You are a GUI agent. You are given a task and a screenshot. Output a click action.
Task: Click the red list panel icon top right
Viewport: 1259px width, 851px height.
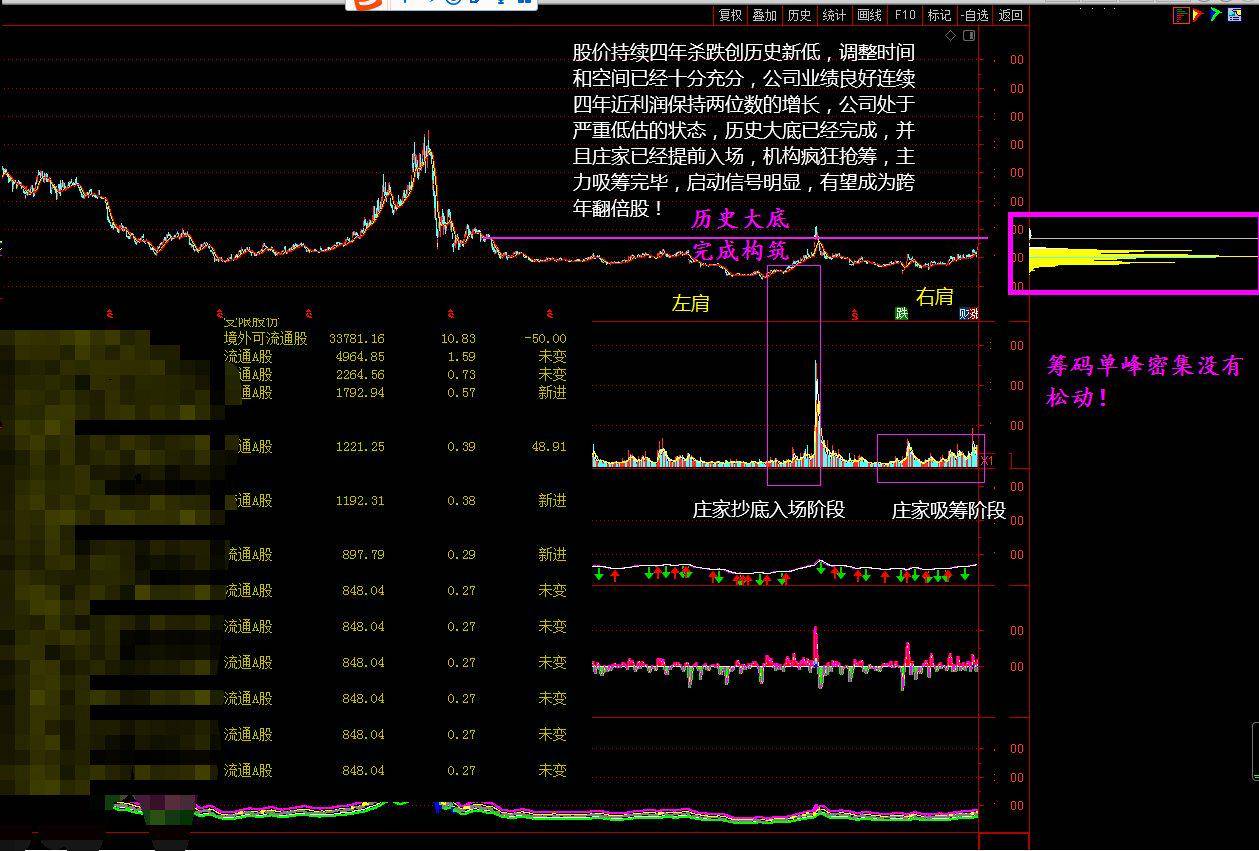click(x=1181, y=15)
